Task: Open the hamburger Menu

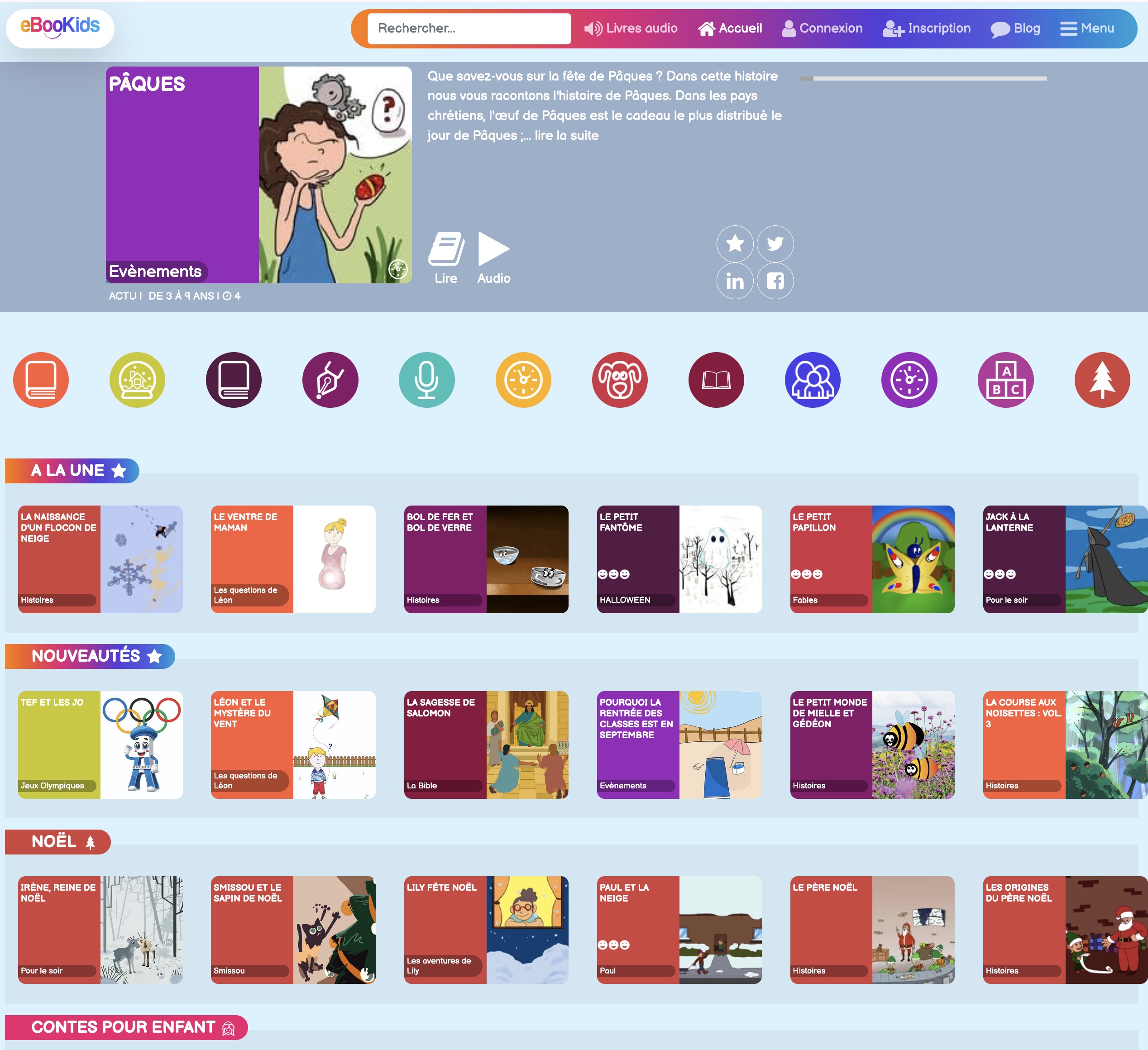Action: tap(1086, 29)
